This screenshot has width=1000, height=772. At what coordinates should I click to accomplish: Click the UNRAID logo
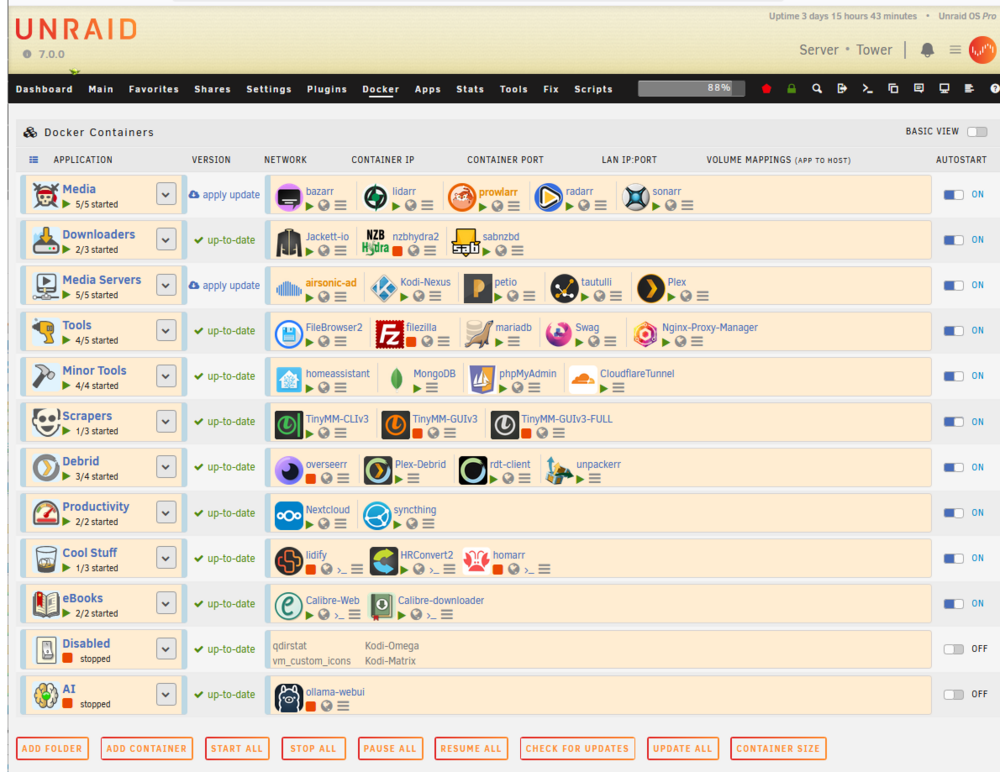tap(76, 29)
